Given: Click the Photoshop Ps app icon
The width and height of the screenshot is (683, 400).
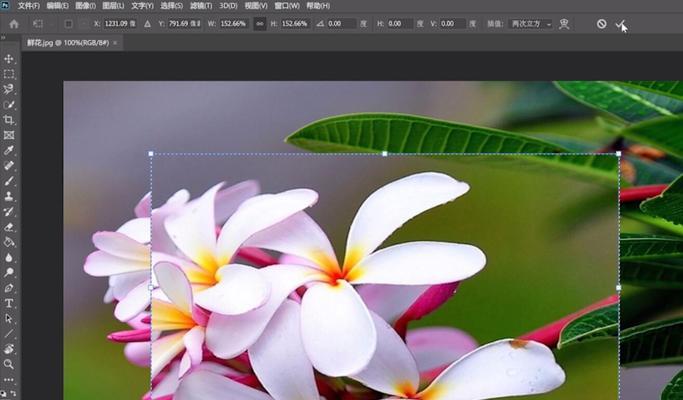Looking at the screenshot, I should coord(5,6).
